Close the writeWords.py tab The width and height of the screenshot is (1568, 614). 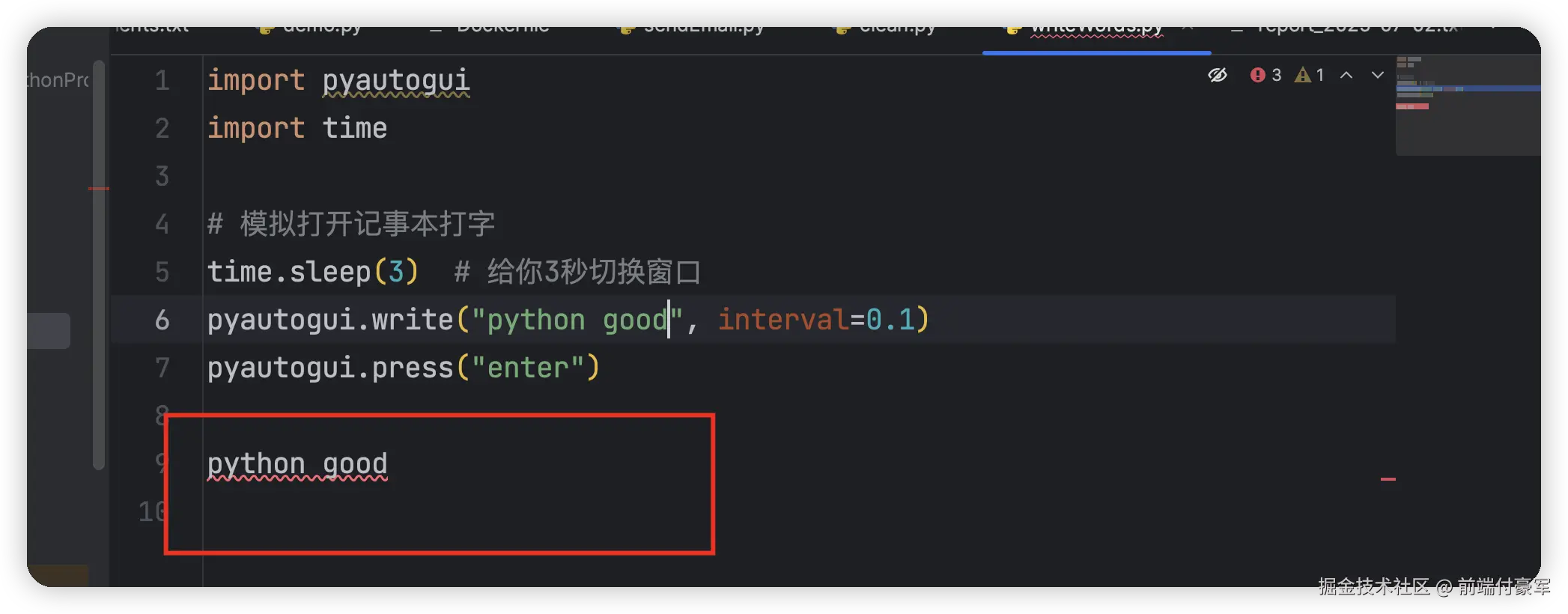coord(1188,31)
